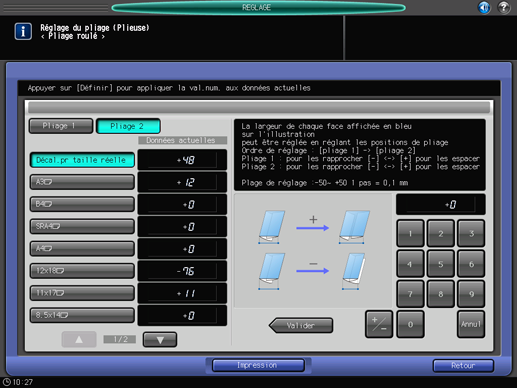The width and height of the screenshot is (517, 388).
Task: Select the A3 paper size button
Action: coord(82,182)
